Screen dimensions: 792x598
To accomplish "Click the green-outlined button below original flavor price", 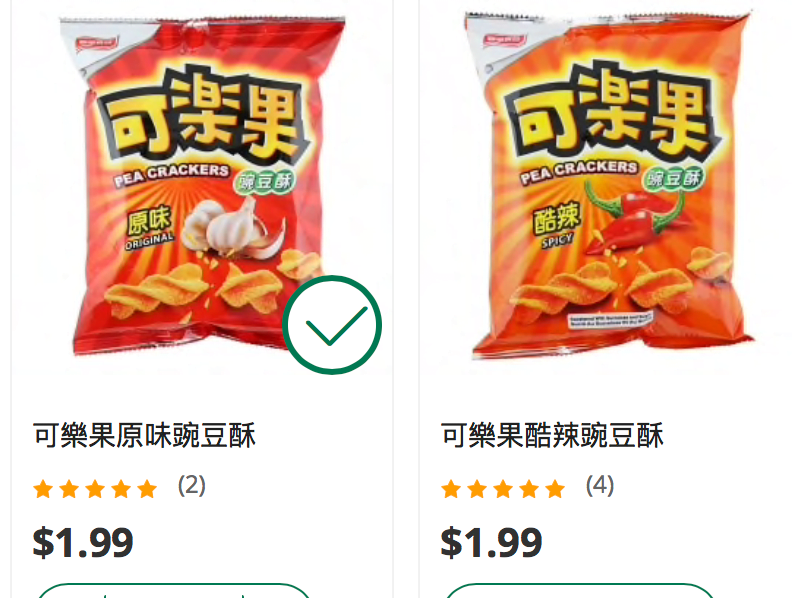I will coord(173,591).
